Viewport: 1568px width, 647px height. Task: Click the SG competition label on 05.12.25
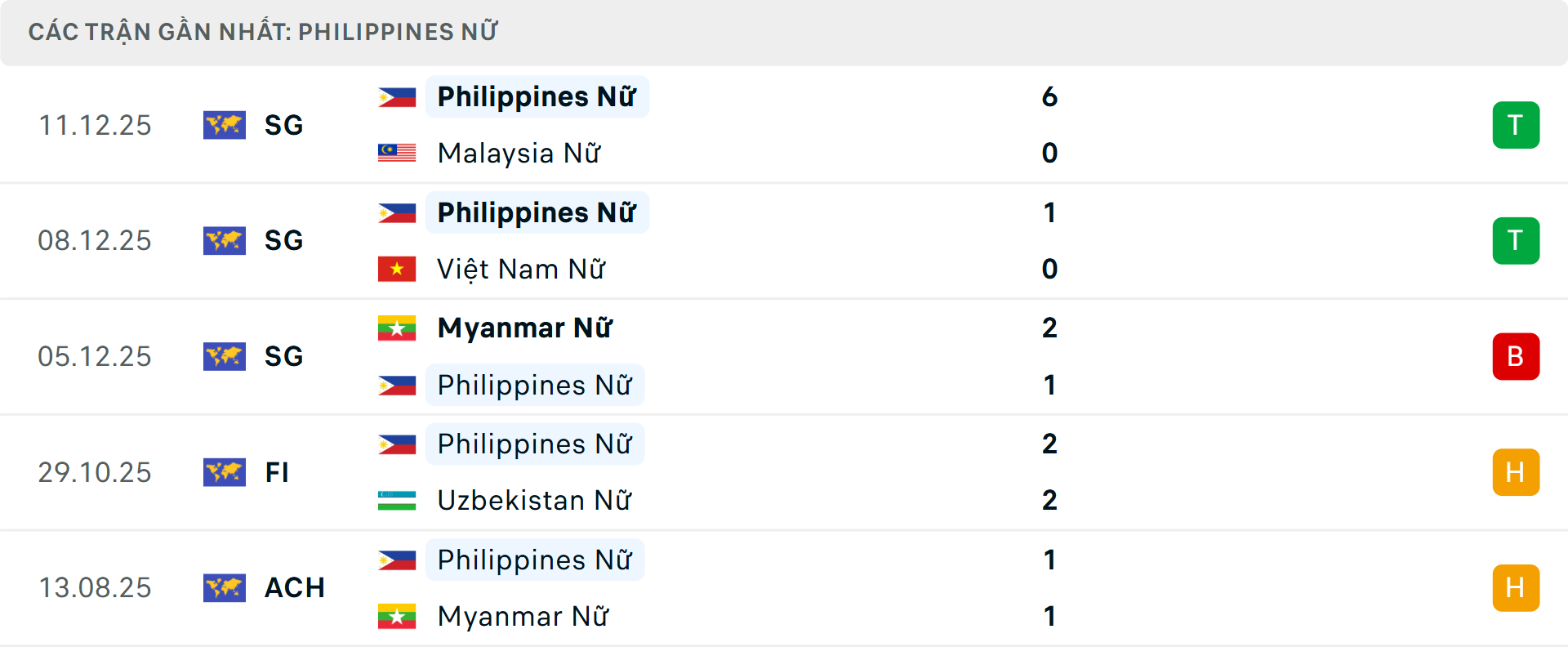pos(283,356)
